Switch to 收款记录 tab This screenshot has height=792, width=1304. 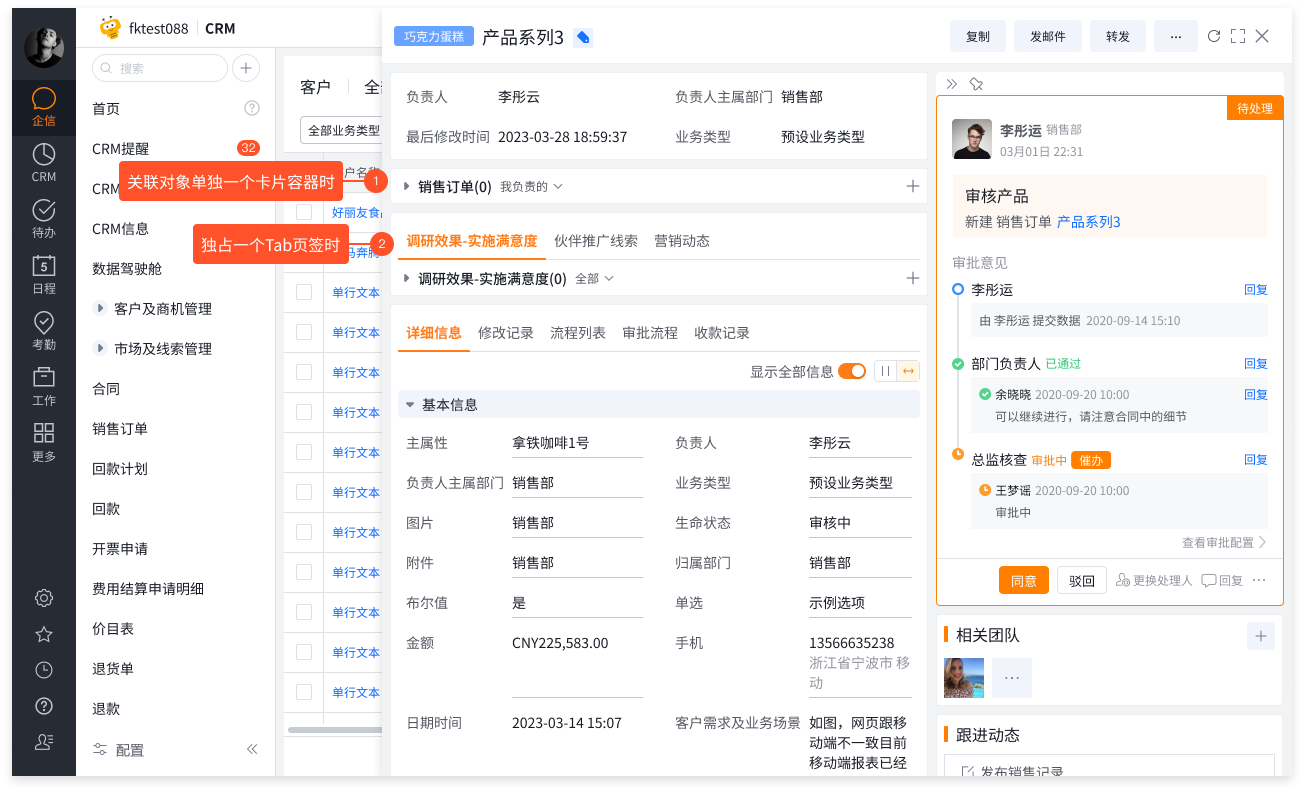722,333
